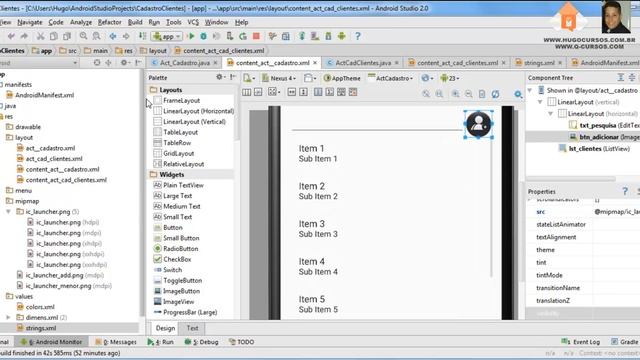Click the gear icon at designer toolbar end
640x360 pixels.
(x=518, y=94)
